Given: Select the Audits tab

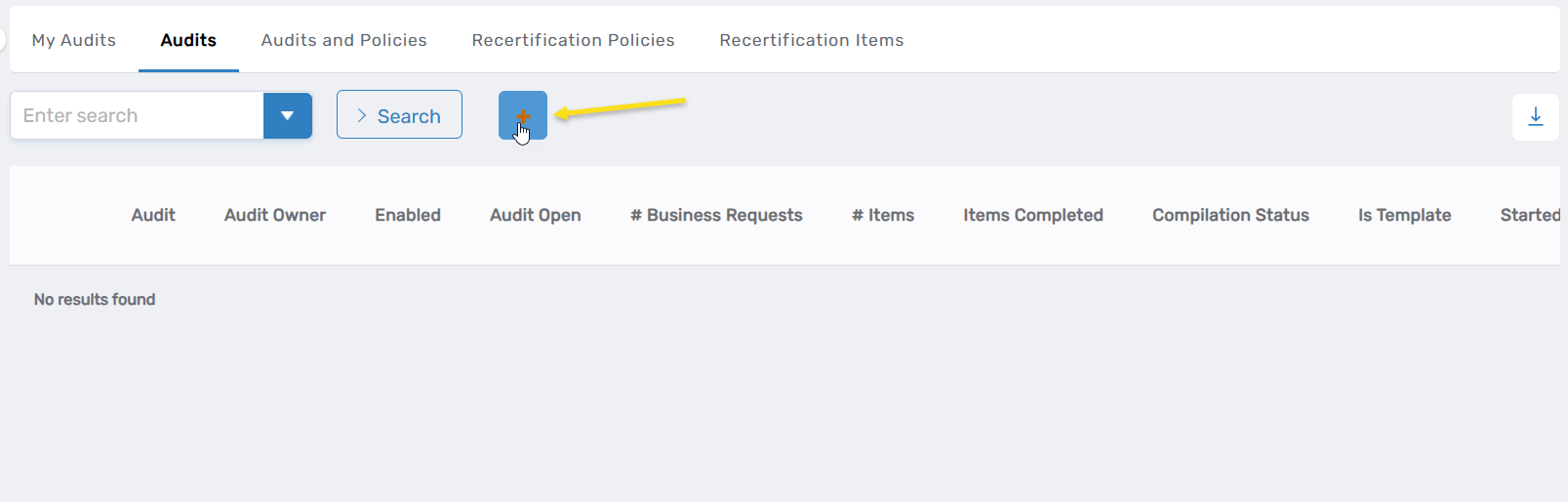Looking at the screenshot, I should pos(188,40).
